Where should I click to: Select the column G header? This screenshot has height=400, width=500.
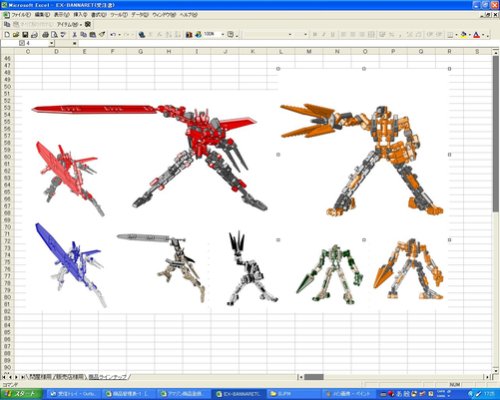(x=140, y=51)
